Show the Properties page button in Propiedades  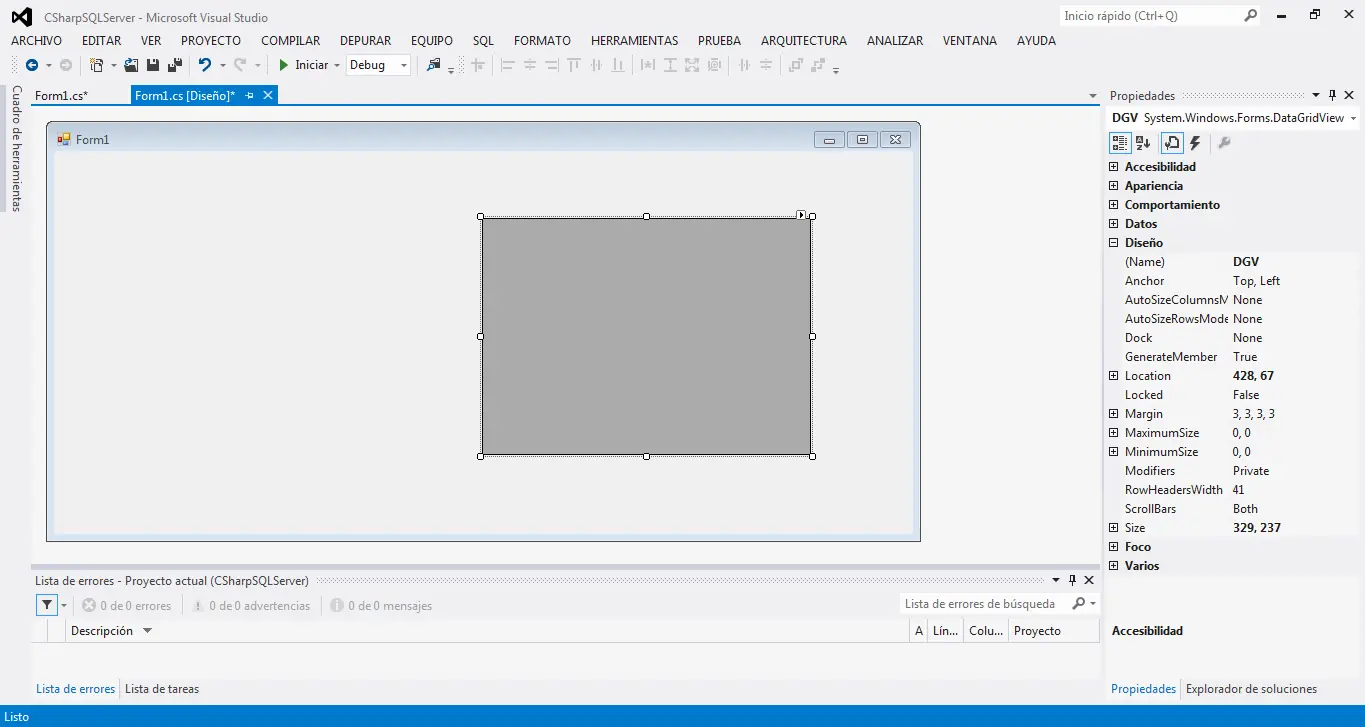point(1172,143)
